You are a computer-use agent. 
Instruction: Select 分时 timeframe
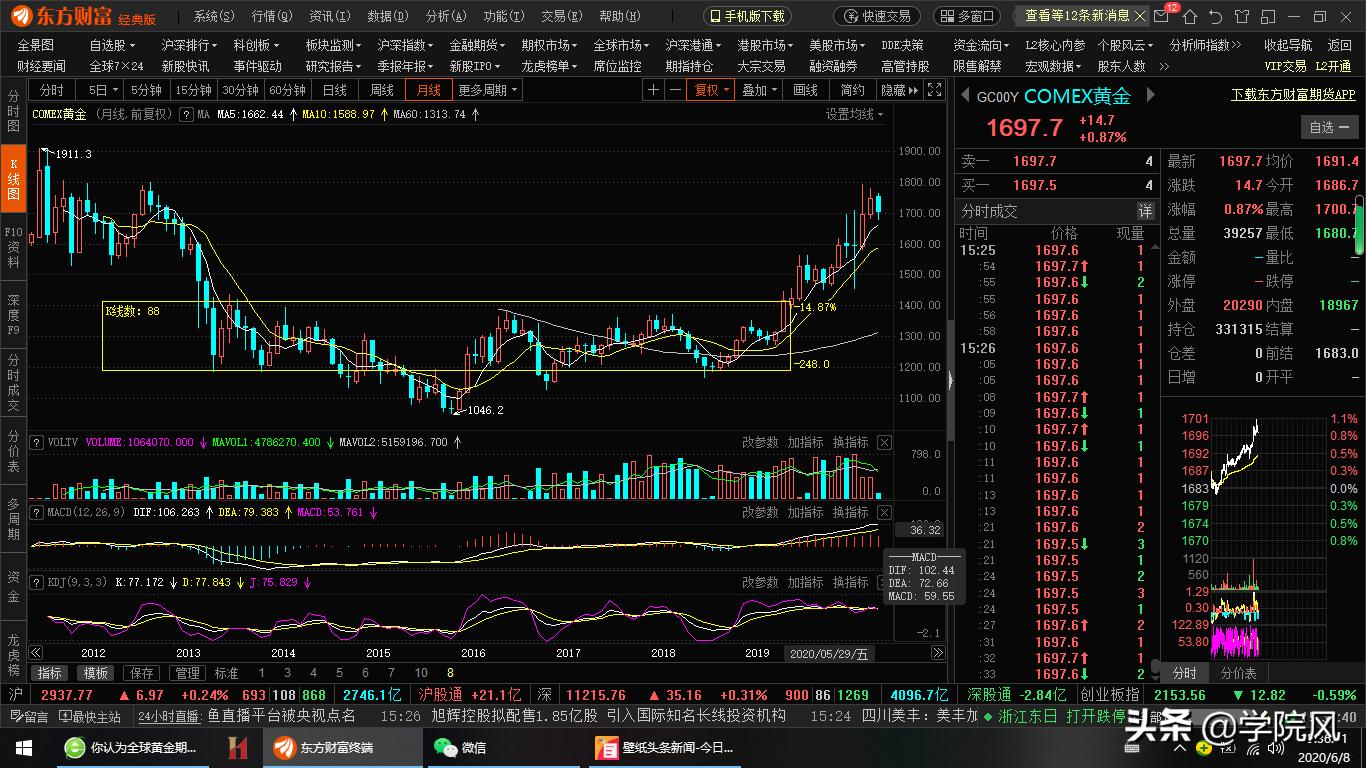coord(51,90)
